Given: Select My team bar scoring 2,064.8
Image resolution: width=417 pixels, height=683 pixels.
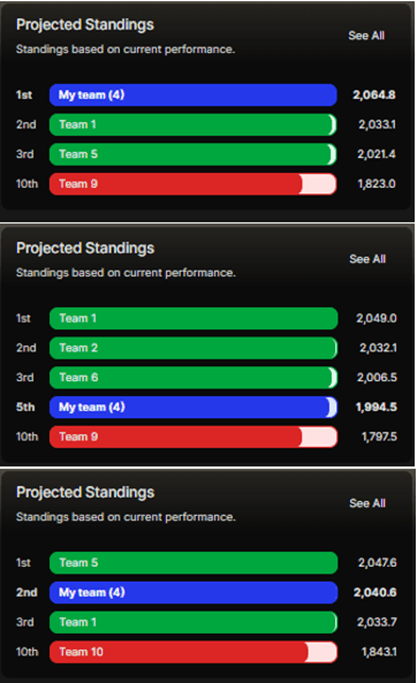Looking at the screenshot, I should [193, 95].
